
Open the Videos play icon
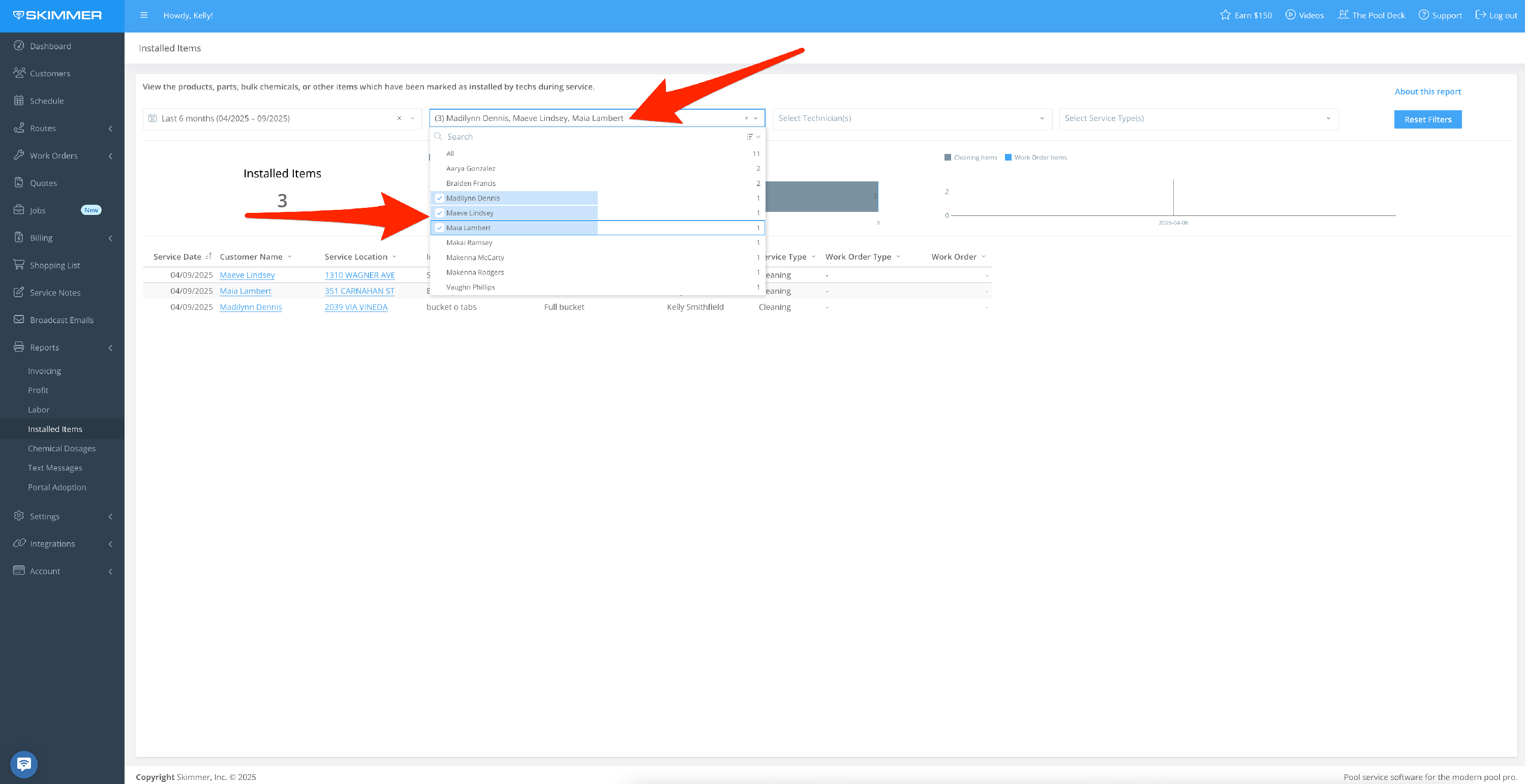pyautogui.click(x=1290, y=15)
